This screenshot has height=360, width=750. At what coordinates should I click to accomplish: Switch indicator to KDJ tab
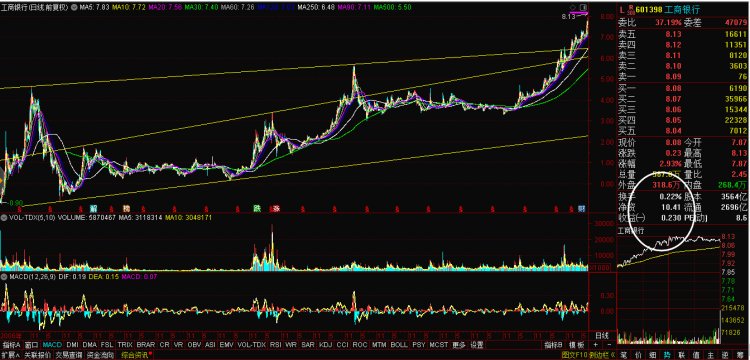(x=325, y=344)
